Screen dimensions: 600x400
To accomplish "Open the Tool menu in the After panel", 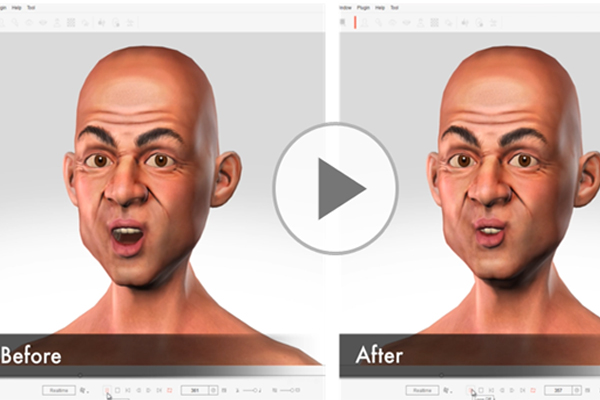I will pos(394,7).
